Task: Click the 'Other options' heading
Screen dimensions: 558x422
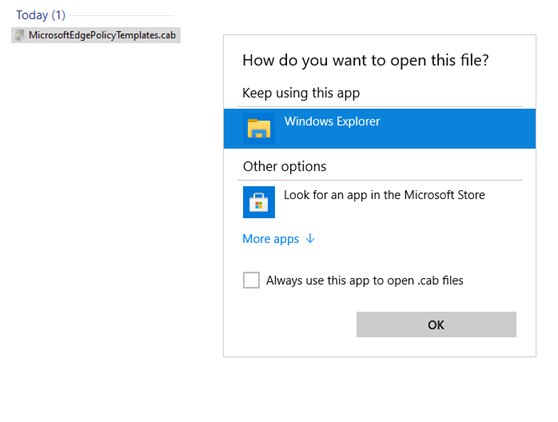Action: coord(284,167)
